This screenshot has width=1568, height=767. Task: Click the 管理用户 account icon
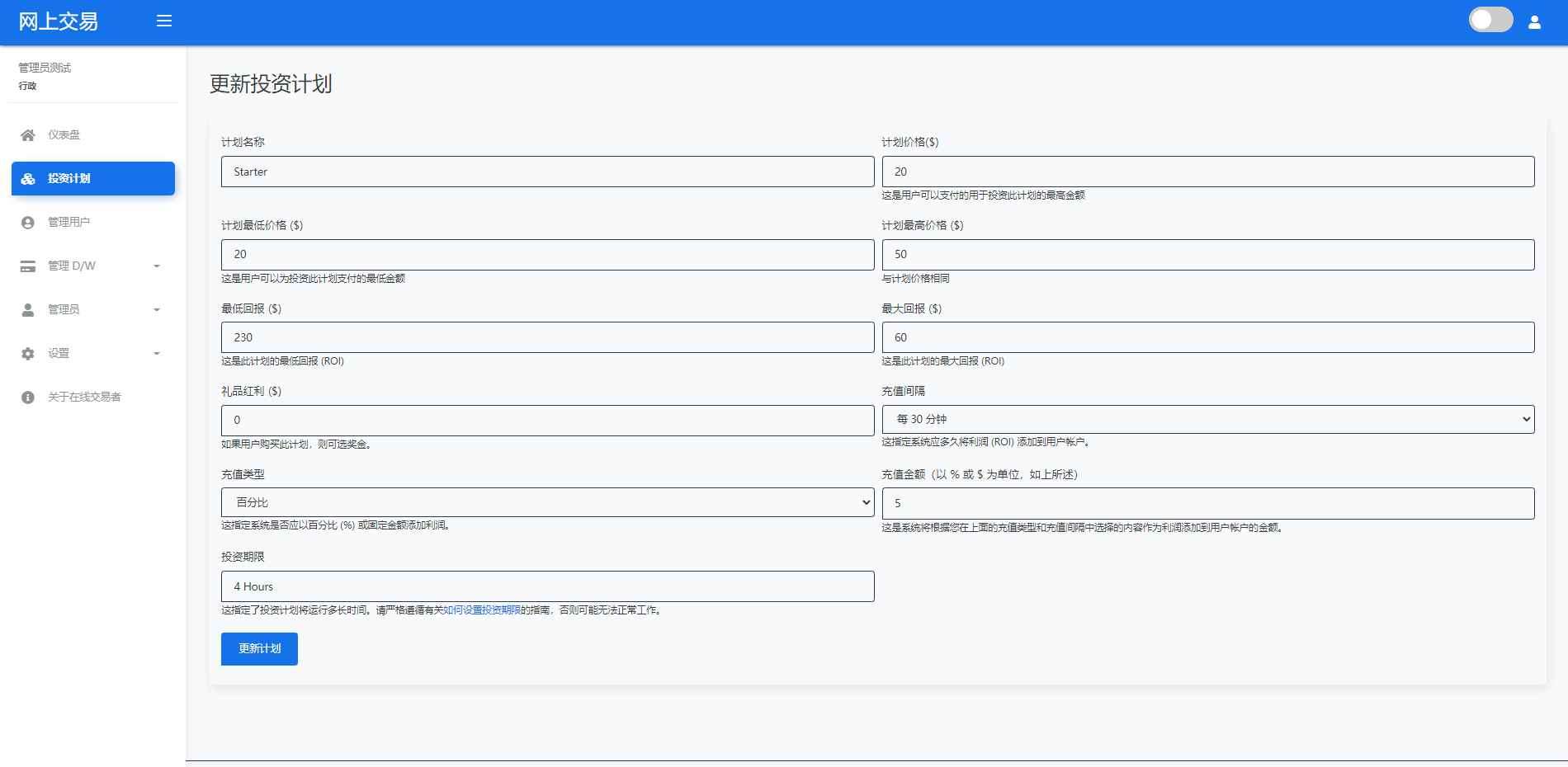(28, 223)
